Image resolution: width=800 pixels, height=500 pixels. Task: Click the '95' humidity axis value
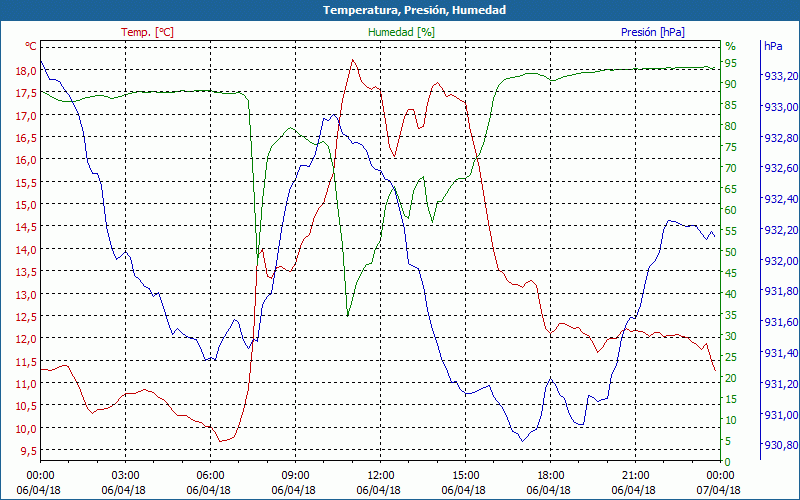click(731, 63)
